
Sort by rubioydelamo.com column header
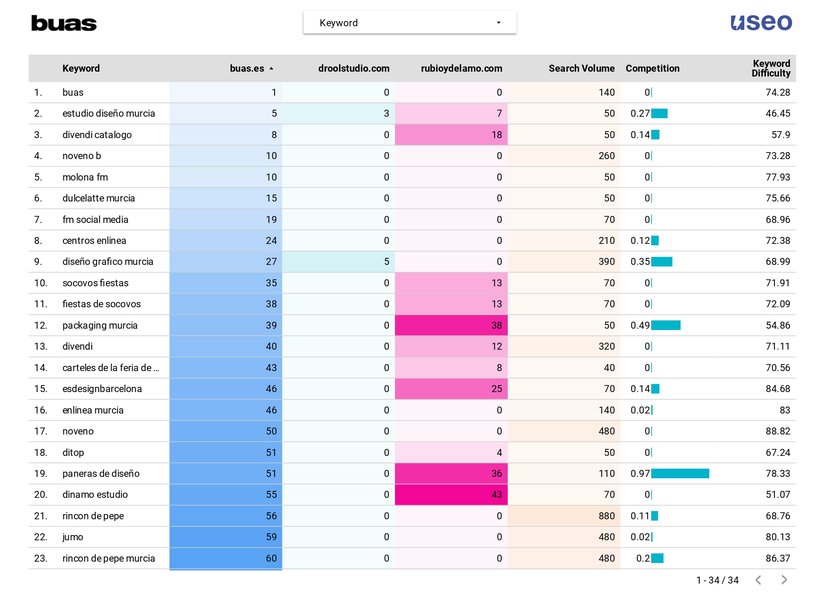461,69
